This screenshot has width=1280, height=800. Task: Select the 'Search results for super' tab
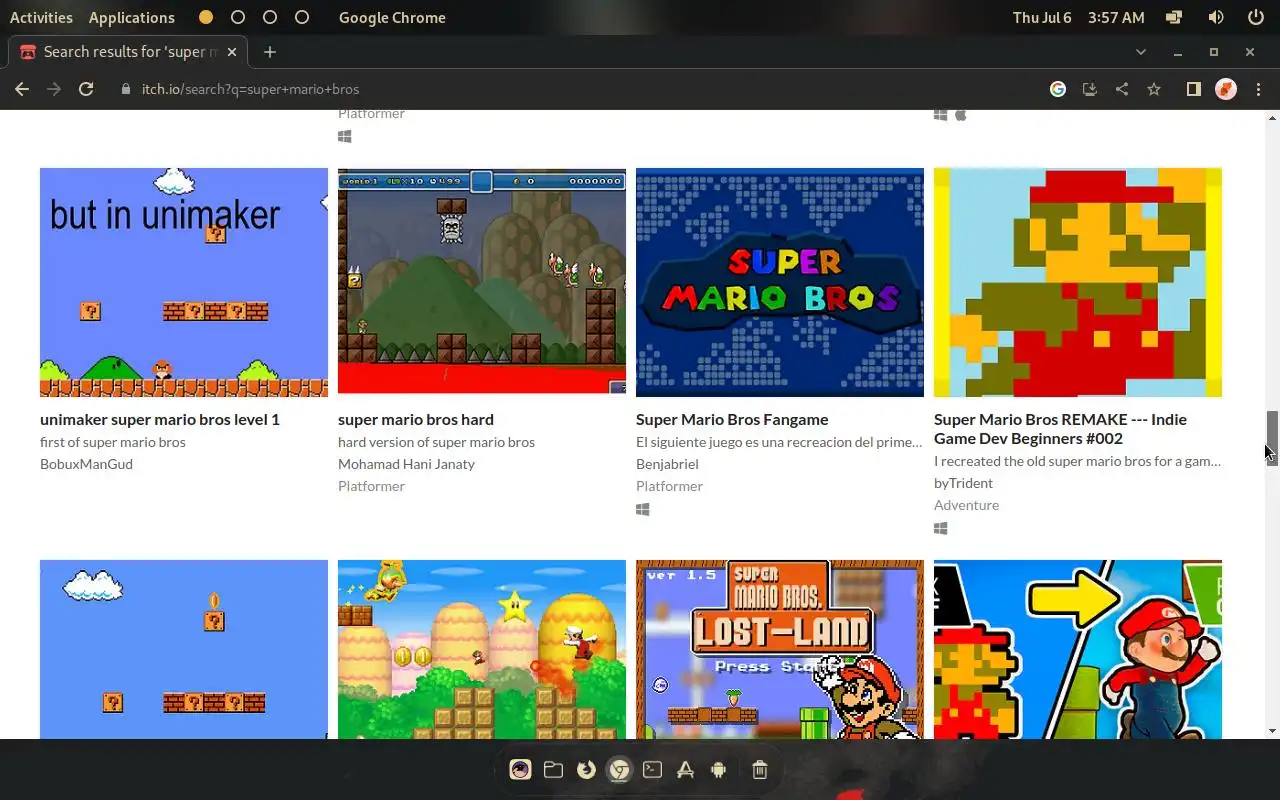click(x=128, y=52)
